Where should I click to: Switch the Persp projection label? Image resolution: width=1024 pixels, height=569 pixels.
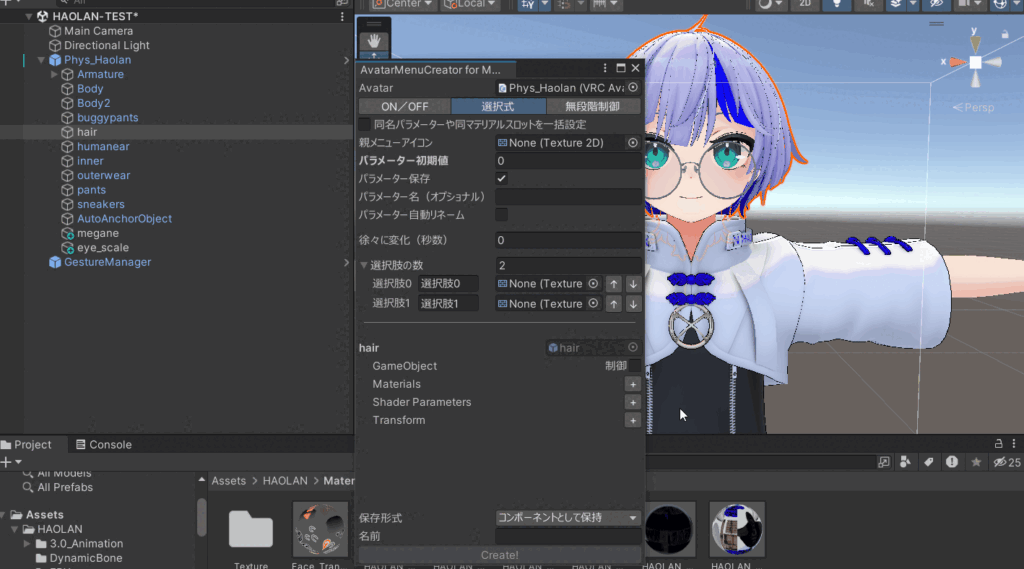click(973, 107)
